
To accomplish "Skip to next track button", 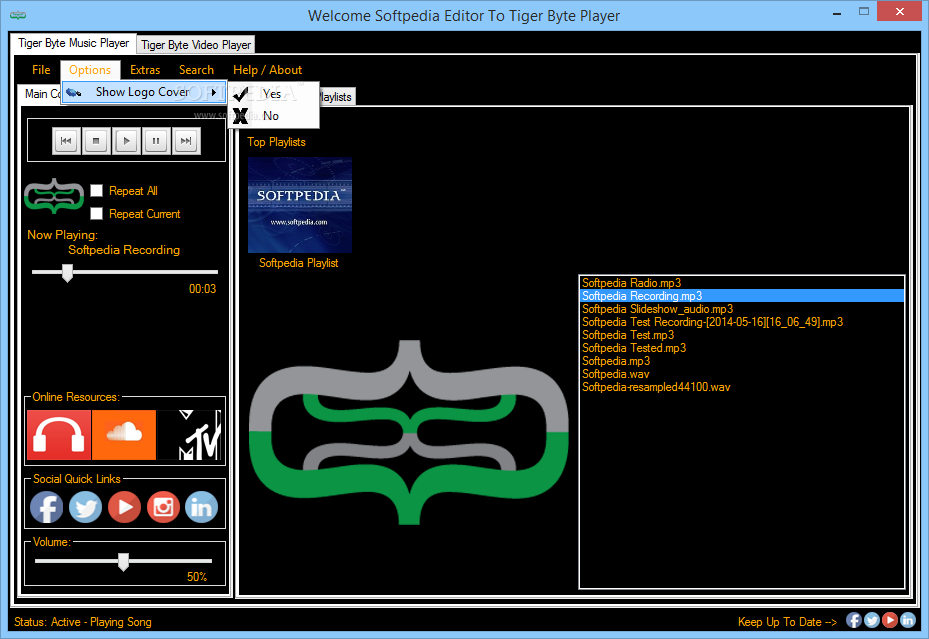I will [186, 141].
